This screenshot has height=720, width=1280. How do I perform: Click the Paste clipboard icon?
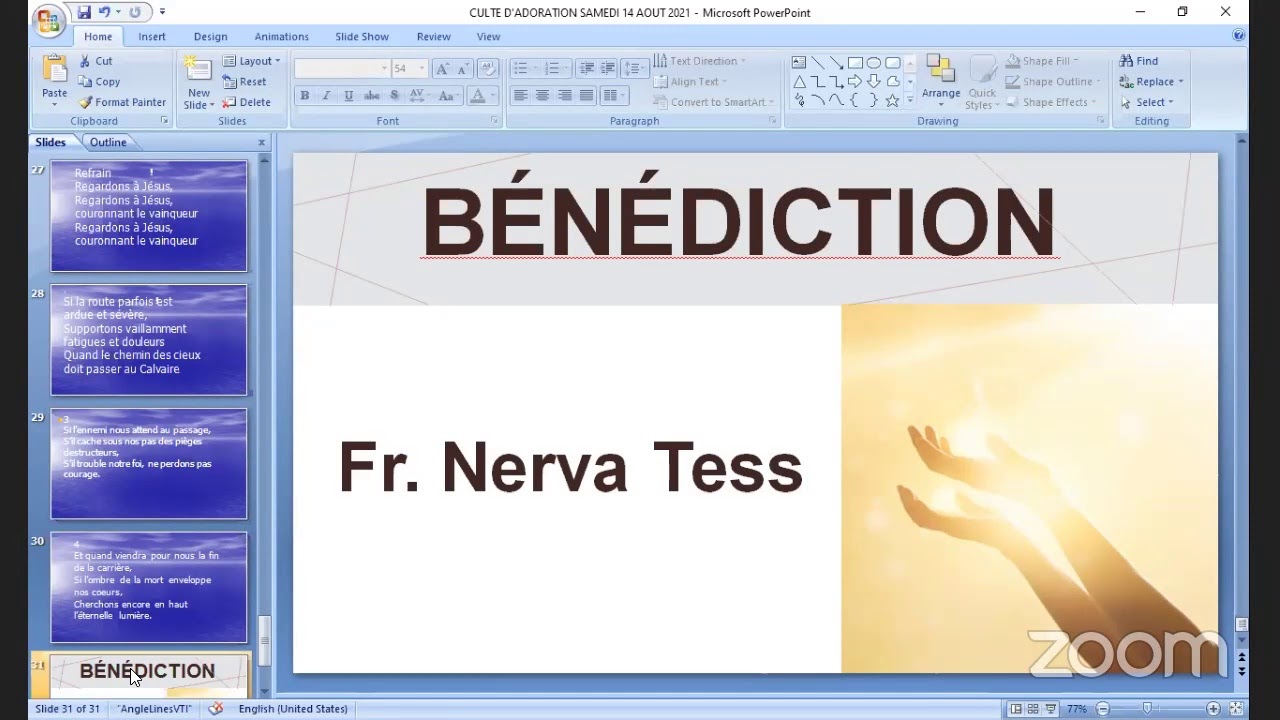pyautogui.click(x=55, y=70)
